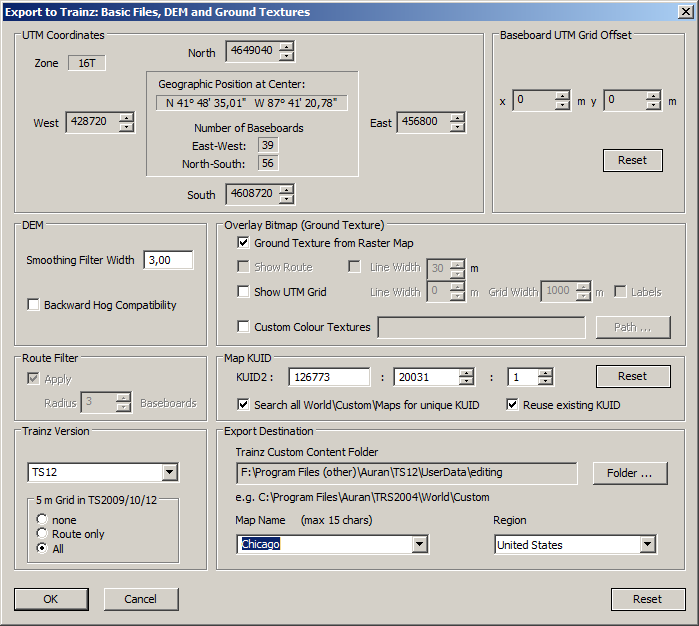
Task: Enable Backward Hog Compatibility
Action: coord(34,305)
